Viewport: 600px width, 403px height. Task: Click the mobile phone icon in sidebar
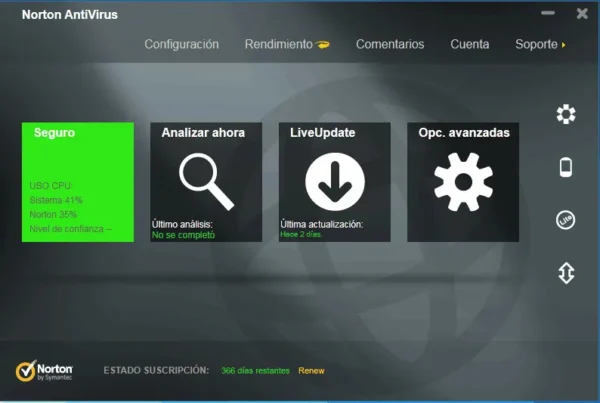tap(566, 167)
